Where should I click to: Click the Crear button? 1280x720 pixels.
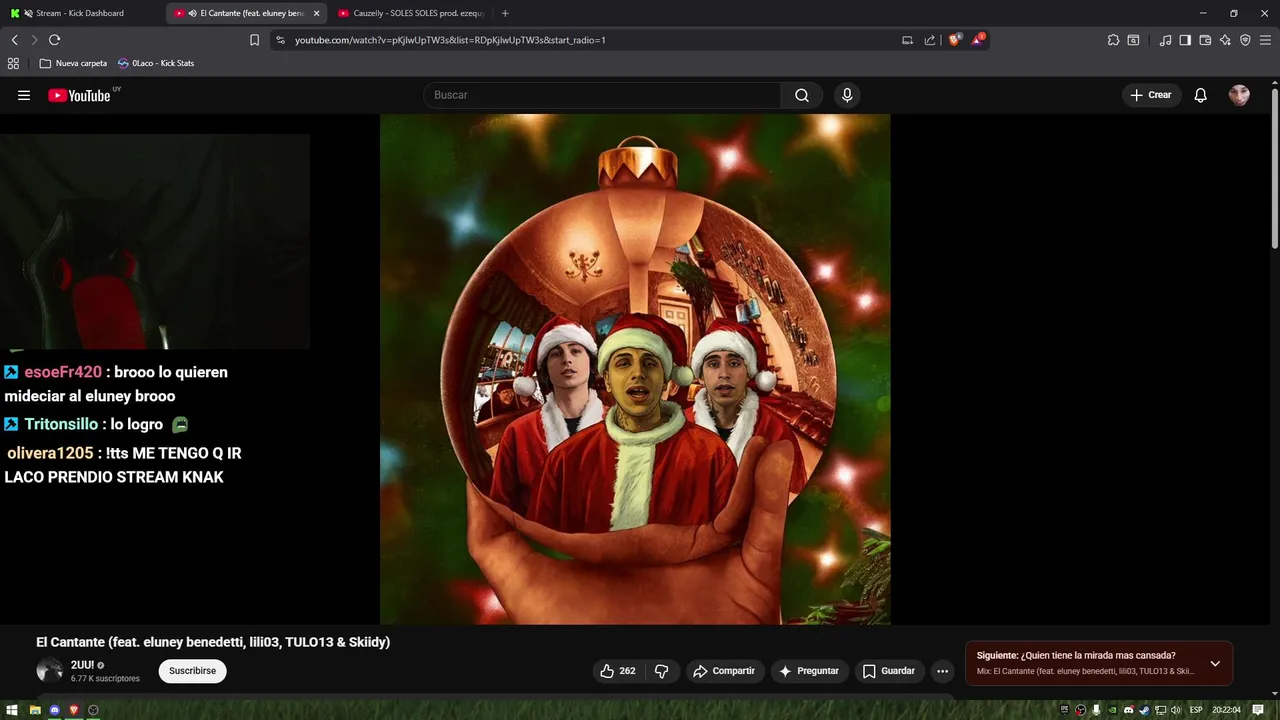point(1150,95)
